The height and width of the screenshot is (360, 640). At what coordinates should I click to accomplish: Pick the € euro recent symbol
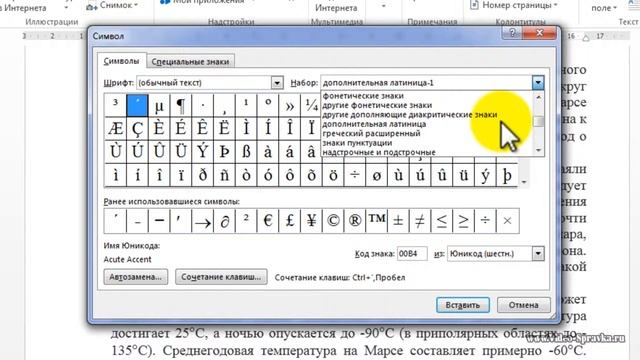tap(268, 221)
